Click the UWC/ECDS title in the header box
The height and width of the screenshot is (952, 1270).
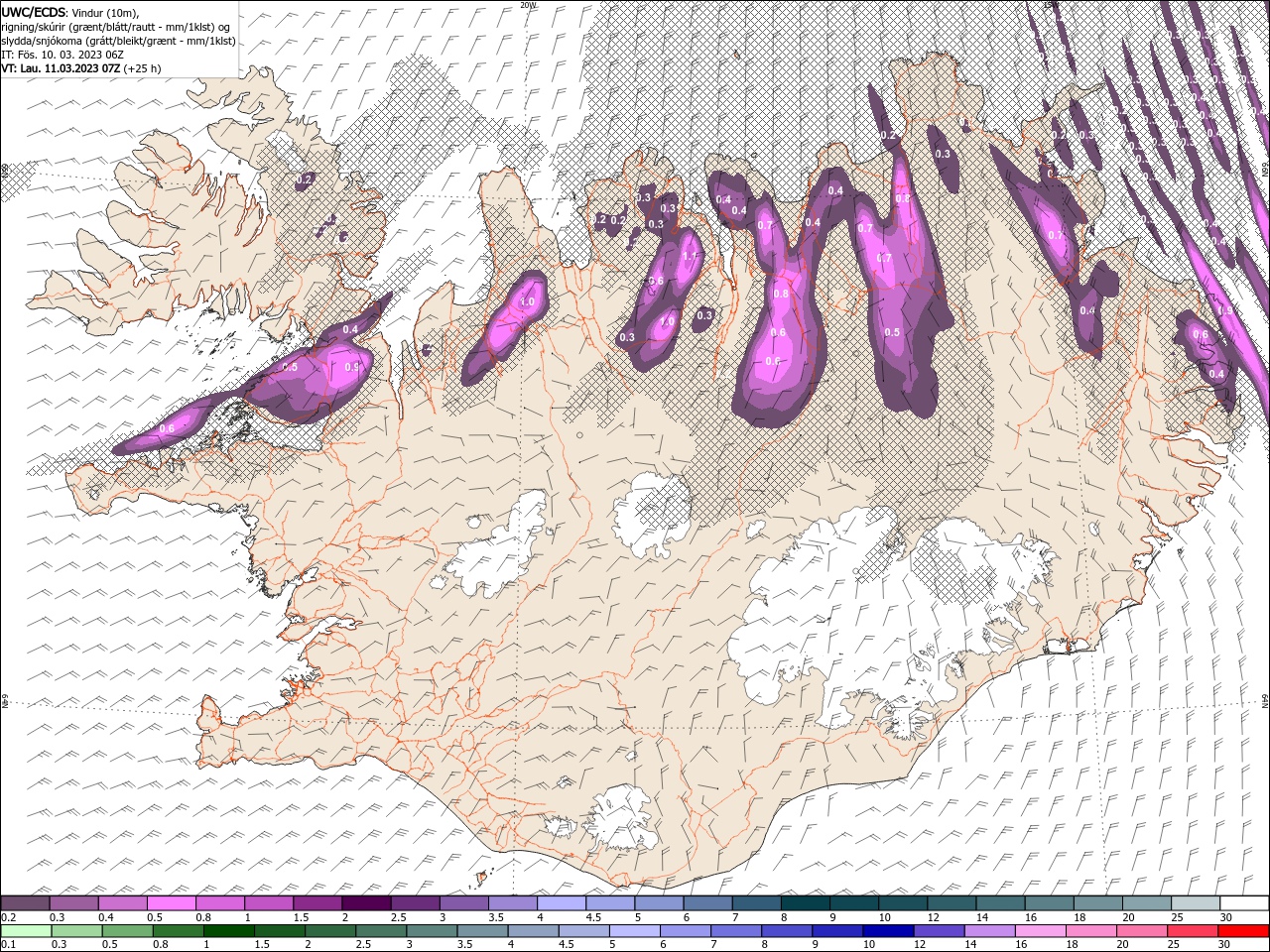coord(34,12)
